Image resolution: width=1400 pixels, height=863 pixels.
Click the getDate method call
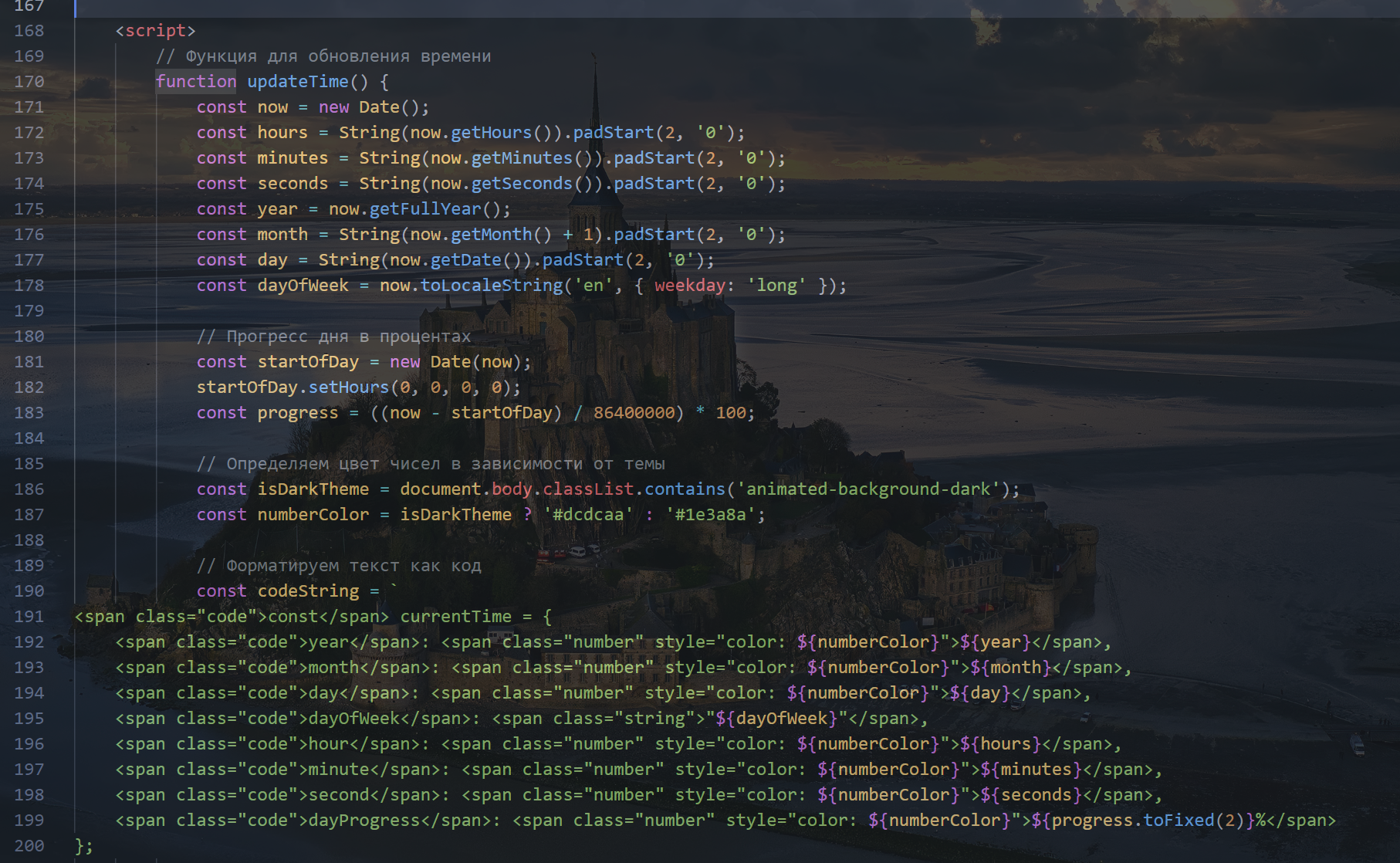coord(465,260)
